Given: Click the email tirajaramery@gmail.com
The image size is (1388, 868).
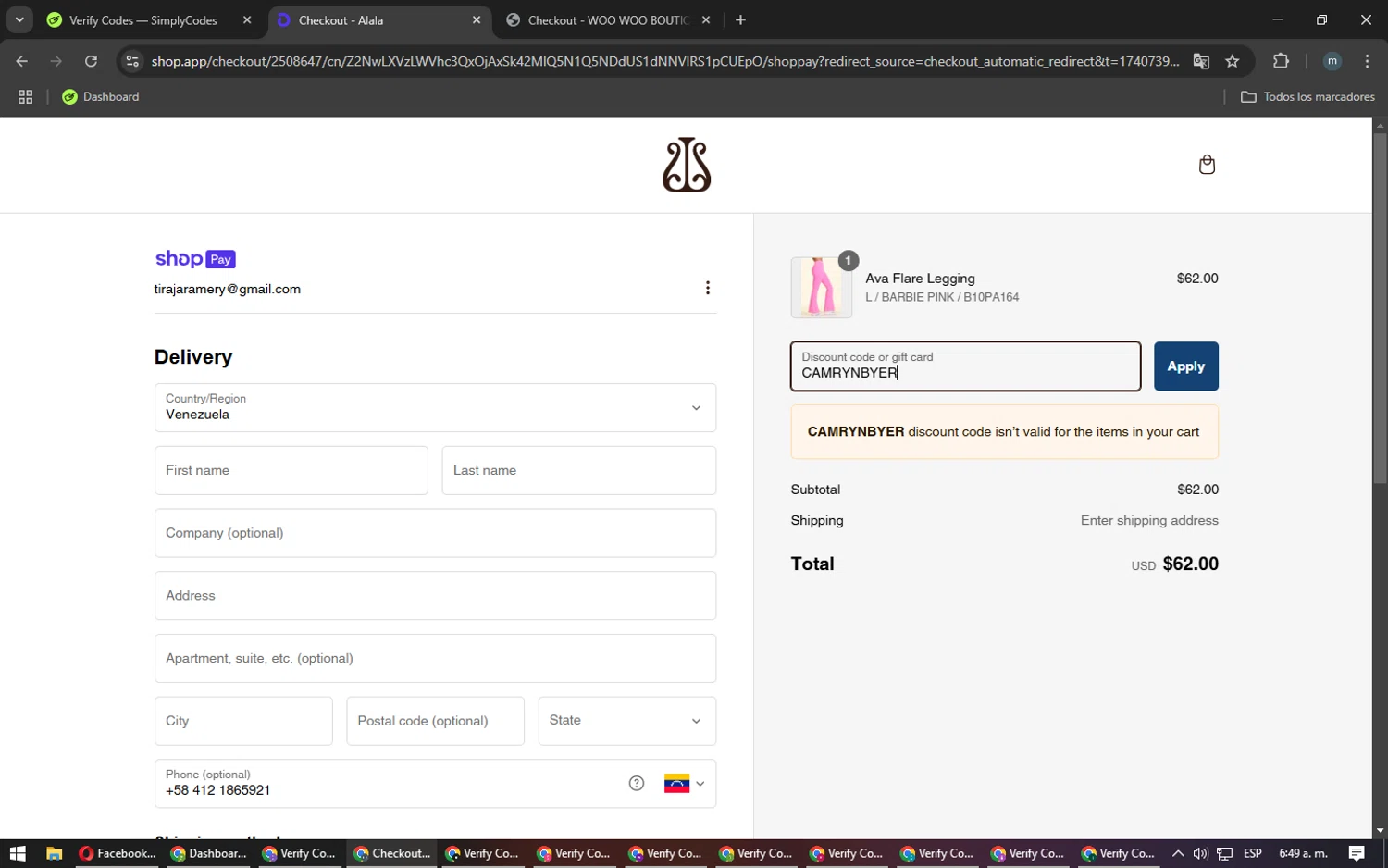Looking at the screenshot, I should click(x=228, y=289).
